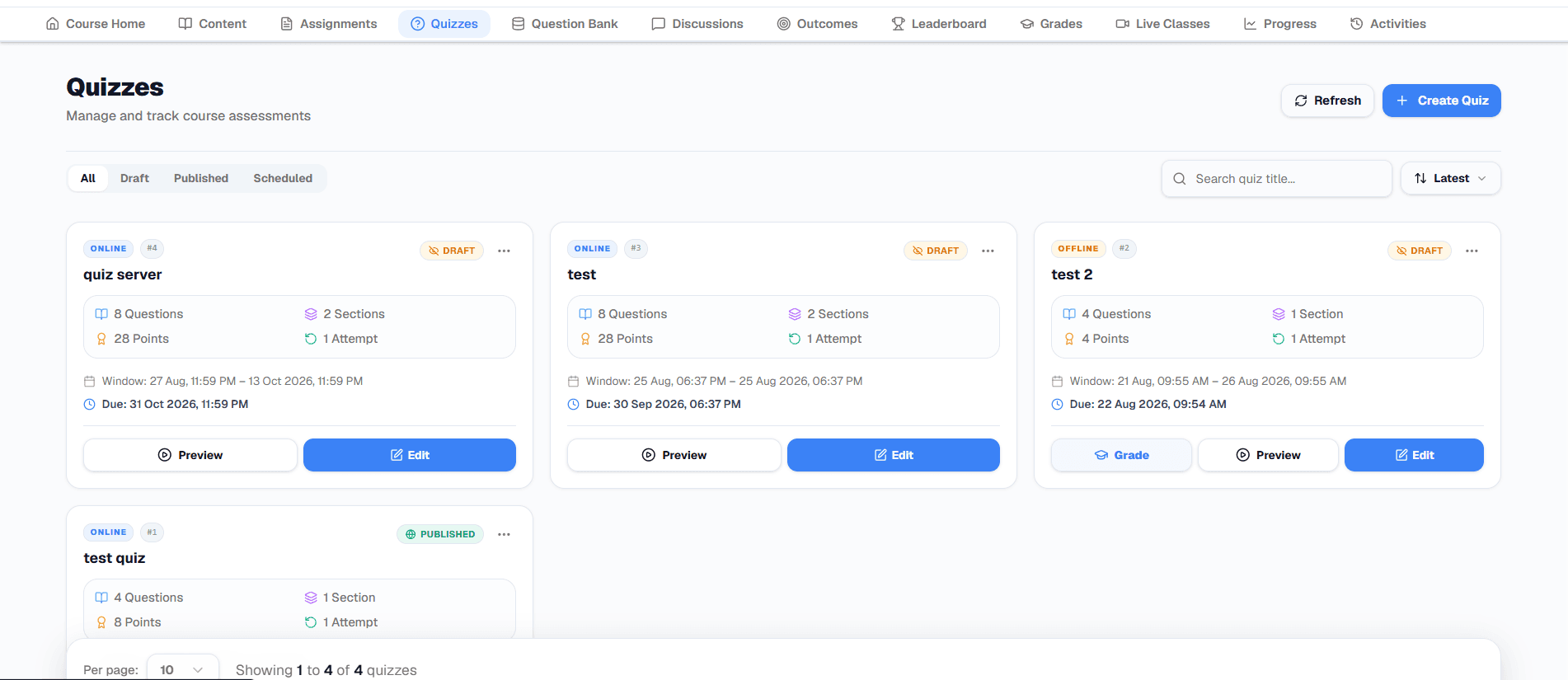The image size is (1568, 680).
Task: Filter quizzes by Published
Action: (201, 178)
